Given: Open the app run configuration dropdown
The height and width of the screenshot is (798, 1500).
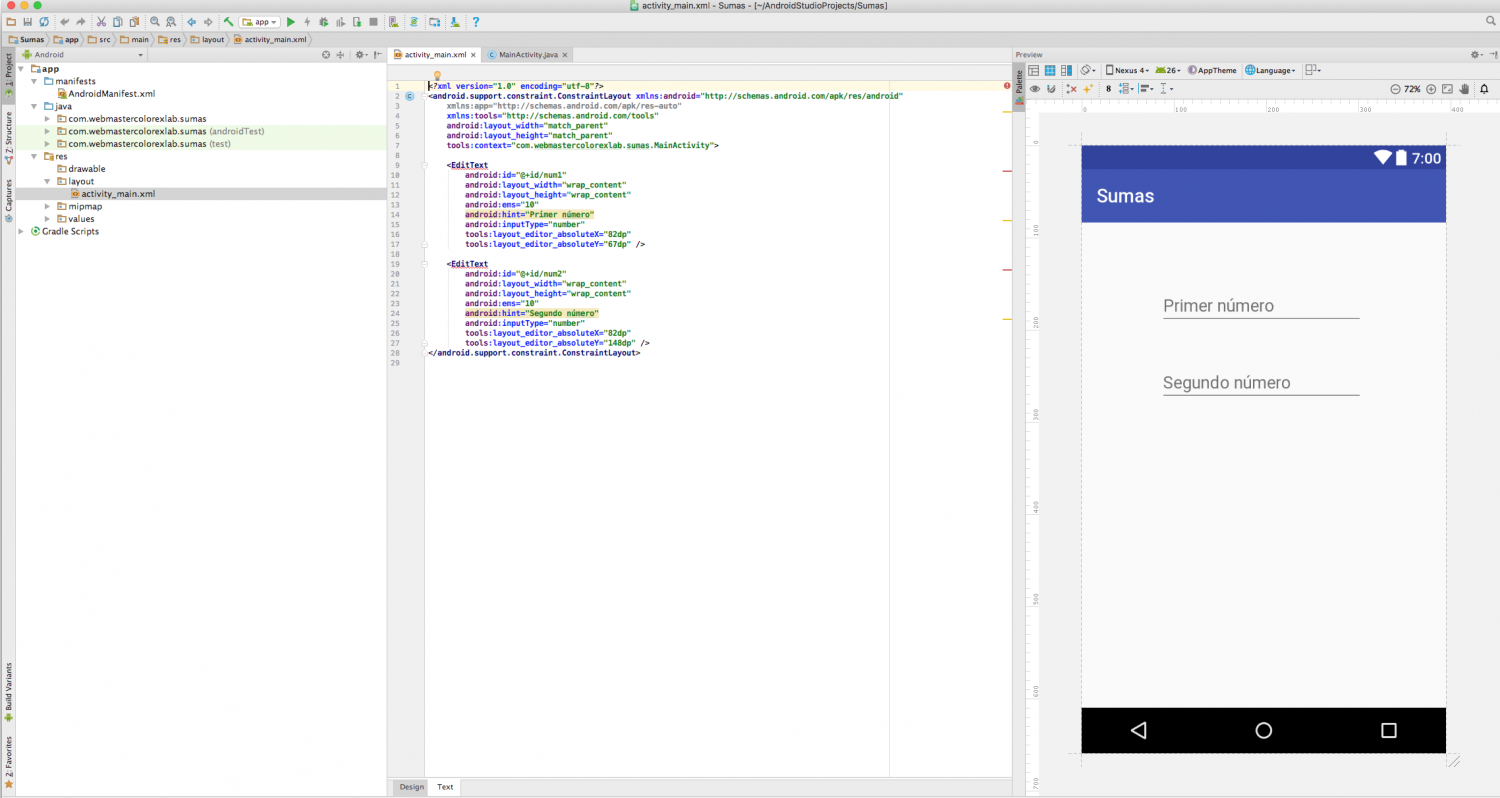Looking at the screenshot, I should click(x=259, y=21).
